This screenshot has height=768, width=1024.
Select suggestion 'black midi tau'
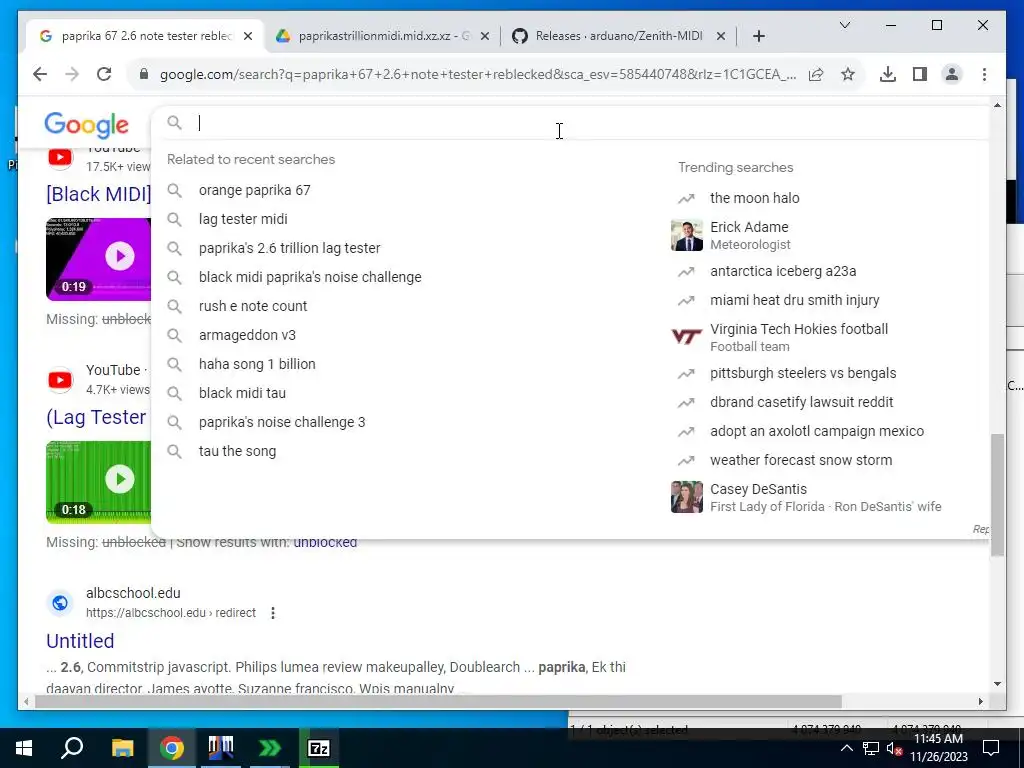242,393
